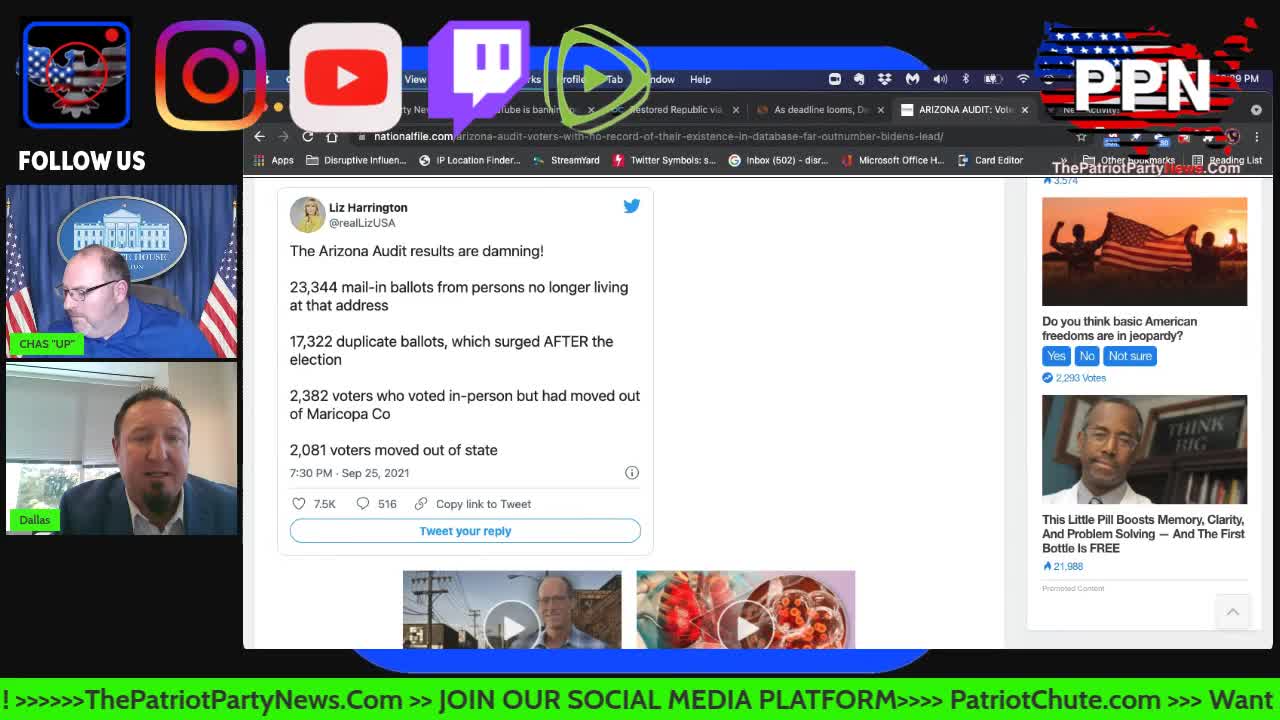This screenshot has height=720, width=1280.
Task: Click Liz Harrington's profile avatar
Action: click(307, 214)
